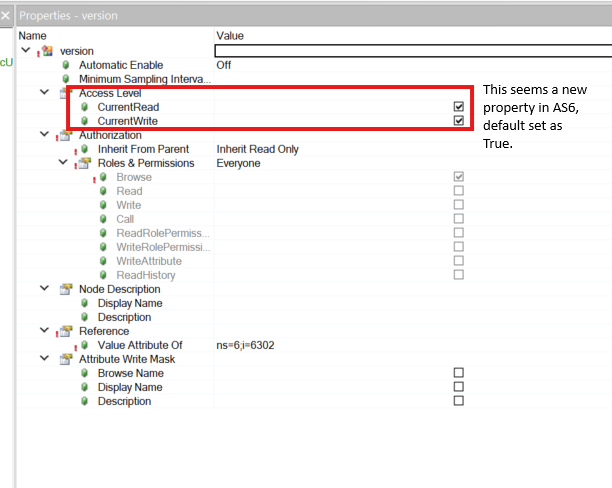Toggle the Call permission checkbox

(459, 219)
